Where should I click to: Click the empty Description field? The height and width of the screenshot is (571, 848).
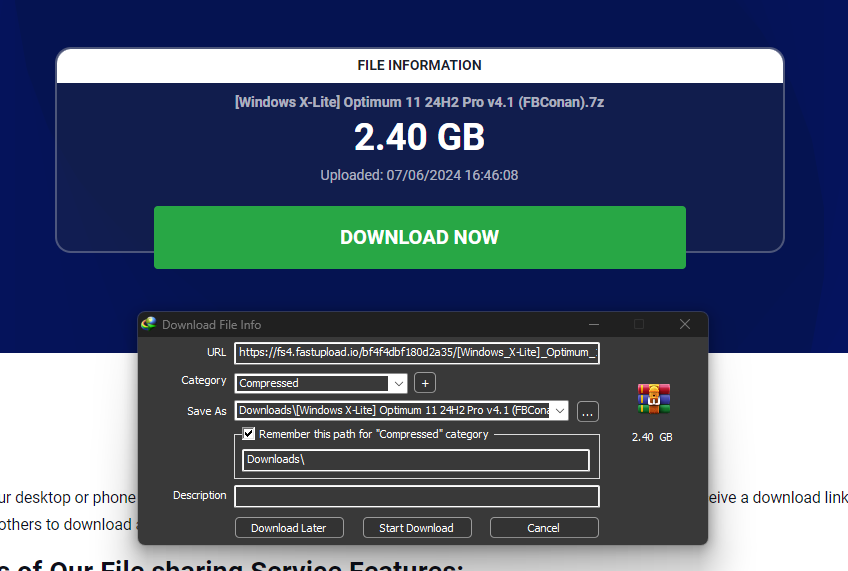click(x=417, y=496)
